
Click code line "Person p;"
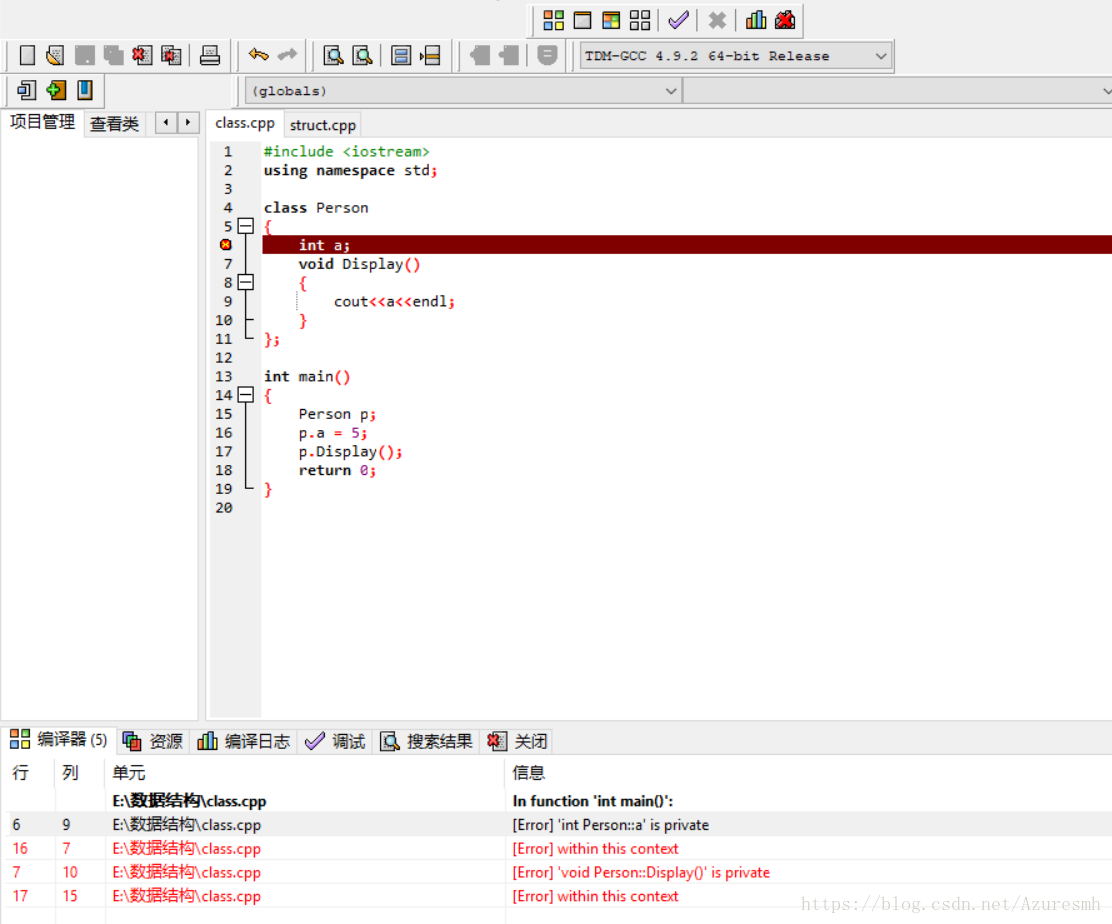[x=337, y=414]
